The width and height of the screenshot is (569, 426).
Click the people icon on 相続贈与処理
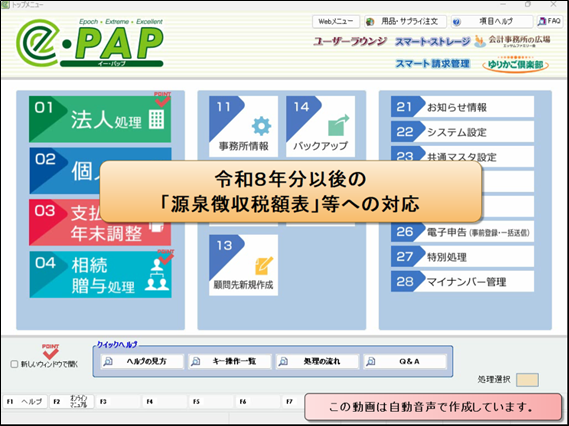[x=157, y=275]
